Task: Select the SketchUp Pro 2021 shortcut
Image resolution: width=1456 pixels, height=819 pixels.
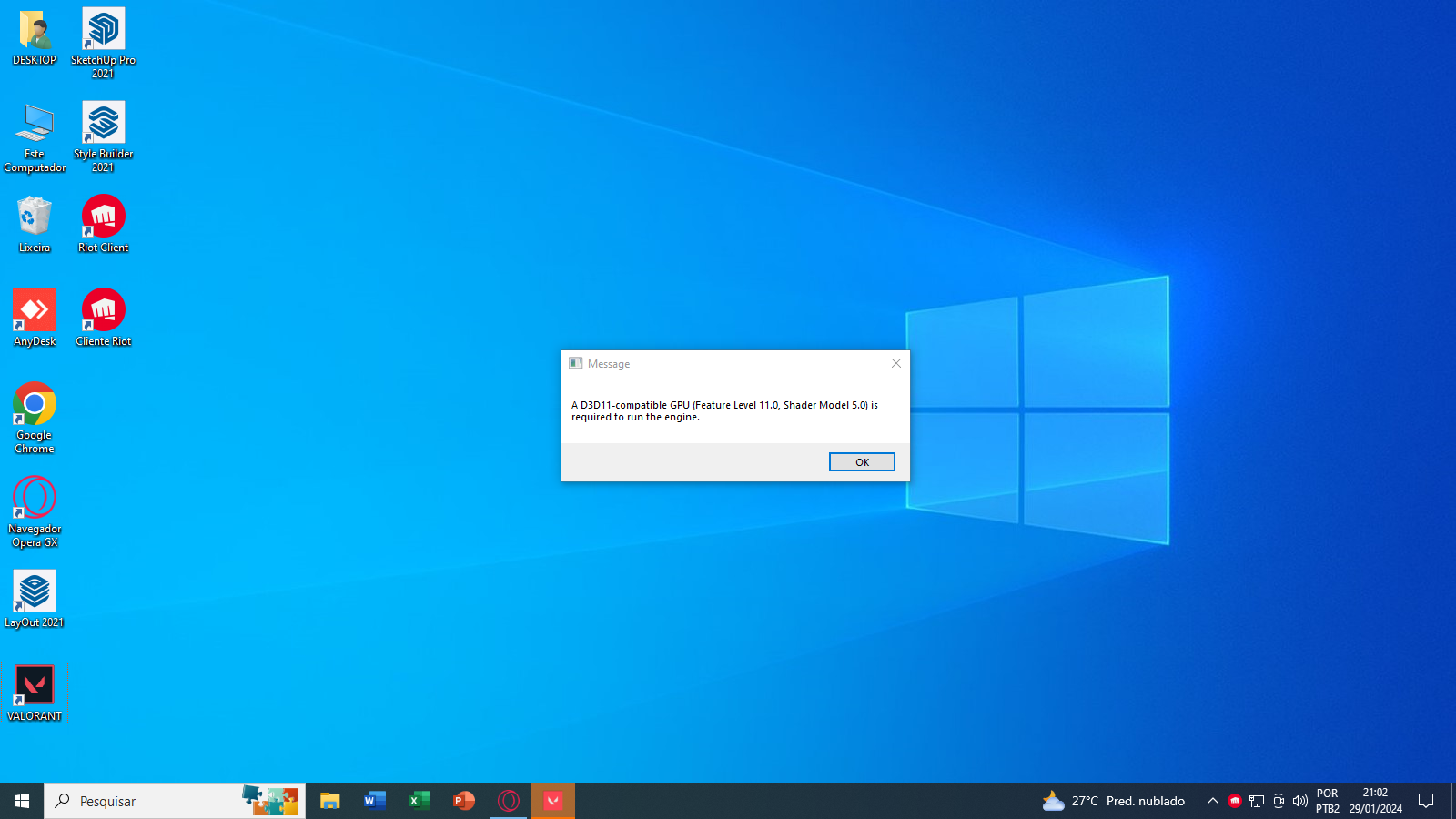Action: 103,44
